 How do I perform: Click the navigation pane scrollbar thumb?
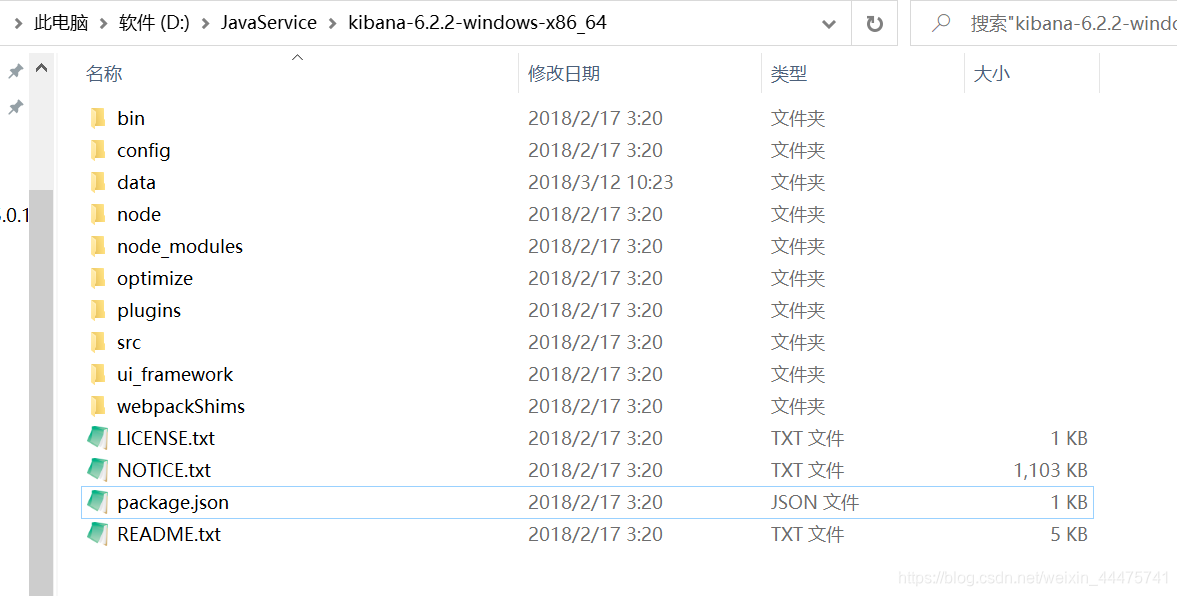pyautogui.click(x=41, y=393)
